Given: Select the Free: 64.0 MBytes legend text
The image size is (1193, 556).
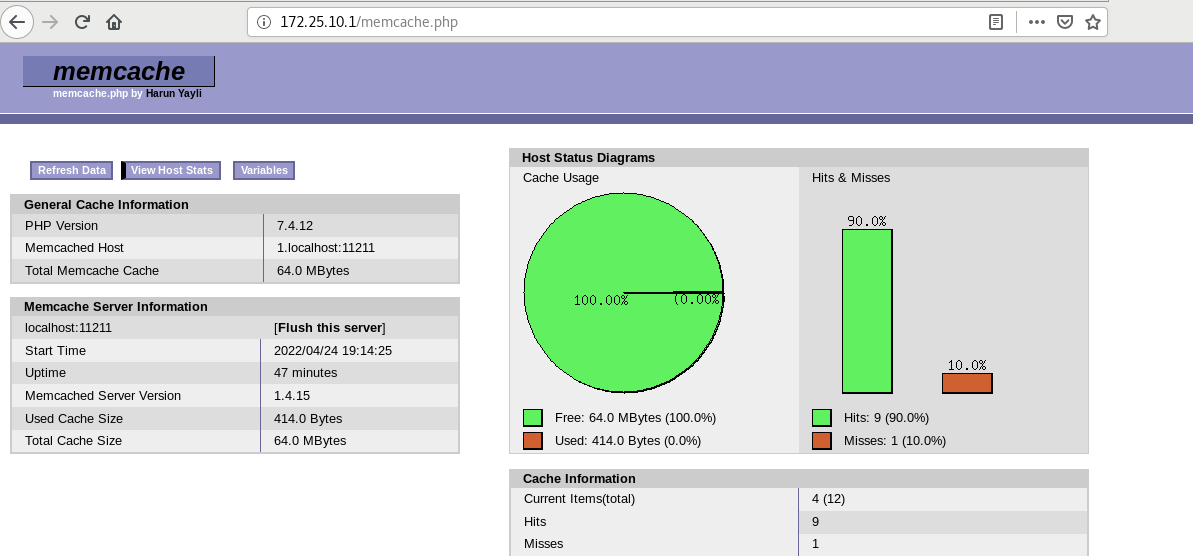Looking at the screenshot, I should click(635, 418).
